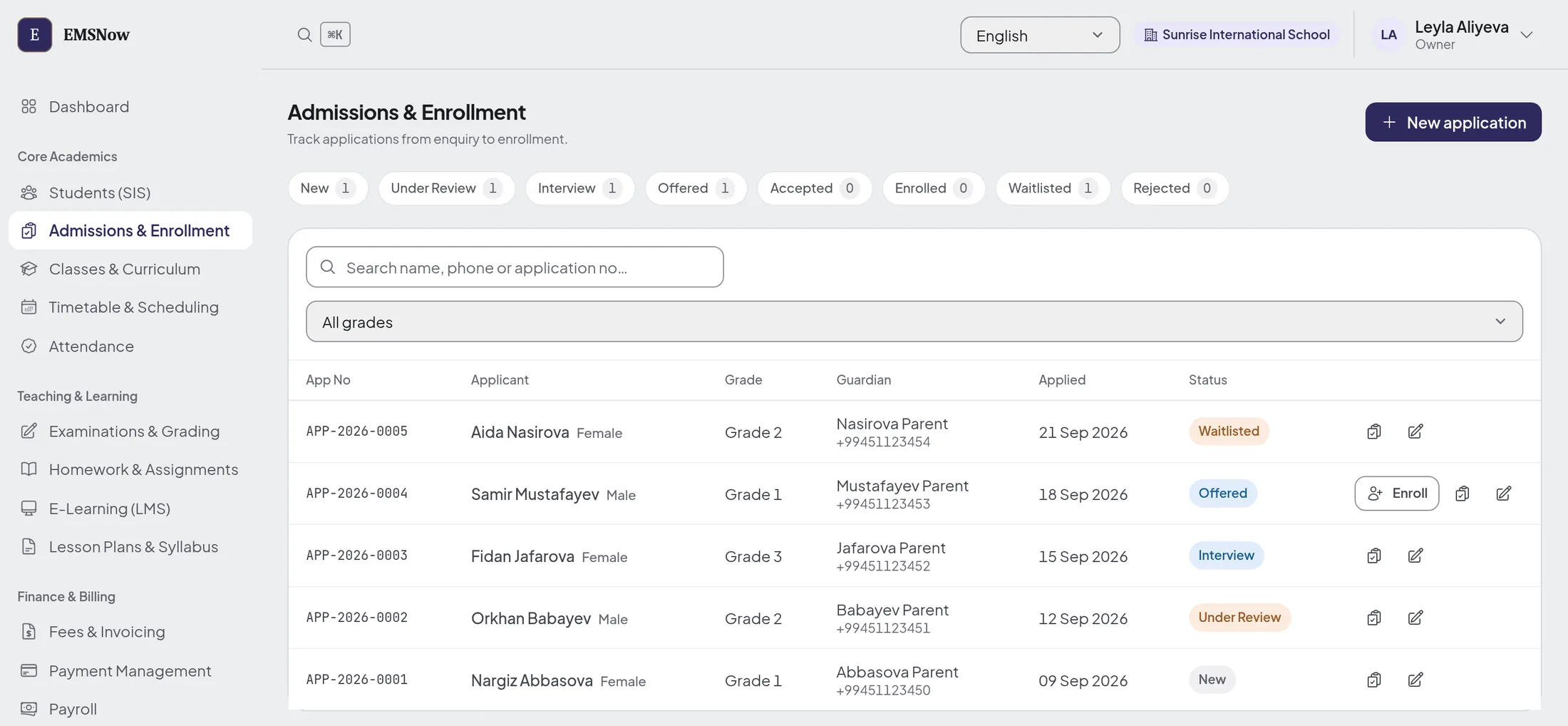Filter by the Offered status tab
The width and height of the screenshot is (1568, 726).
coord(696,188)
